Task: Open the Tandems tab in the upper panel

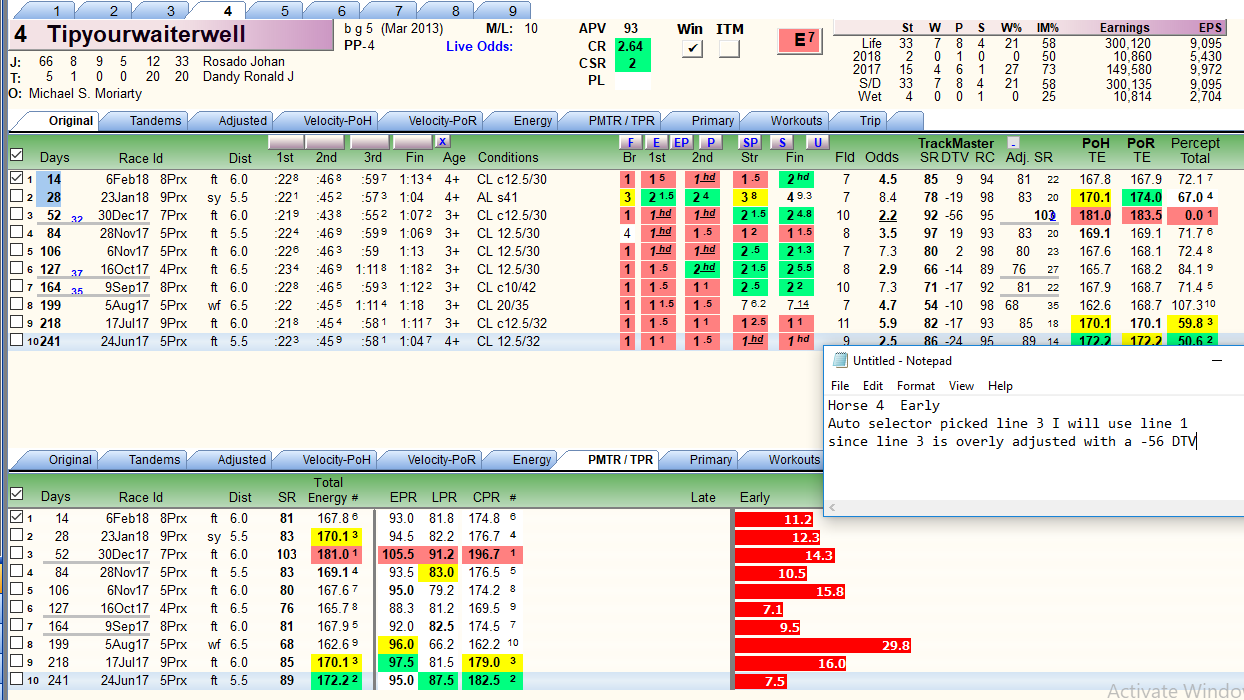Action: tap(155, 121)
